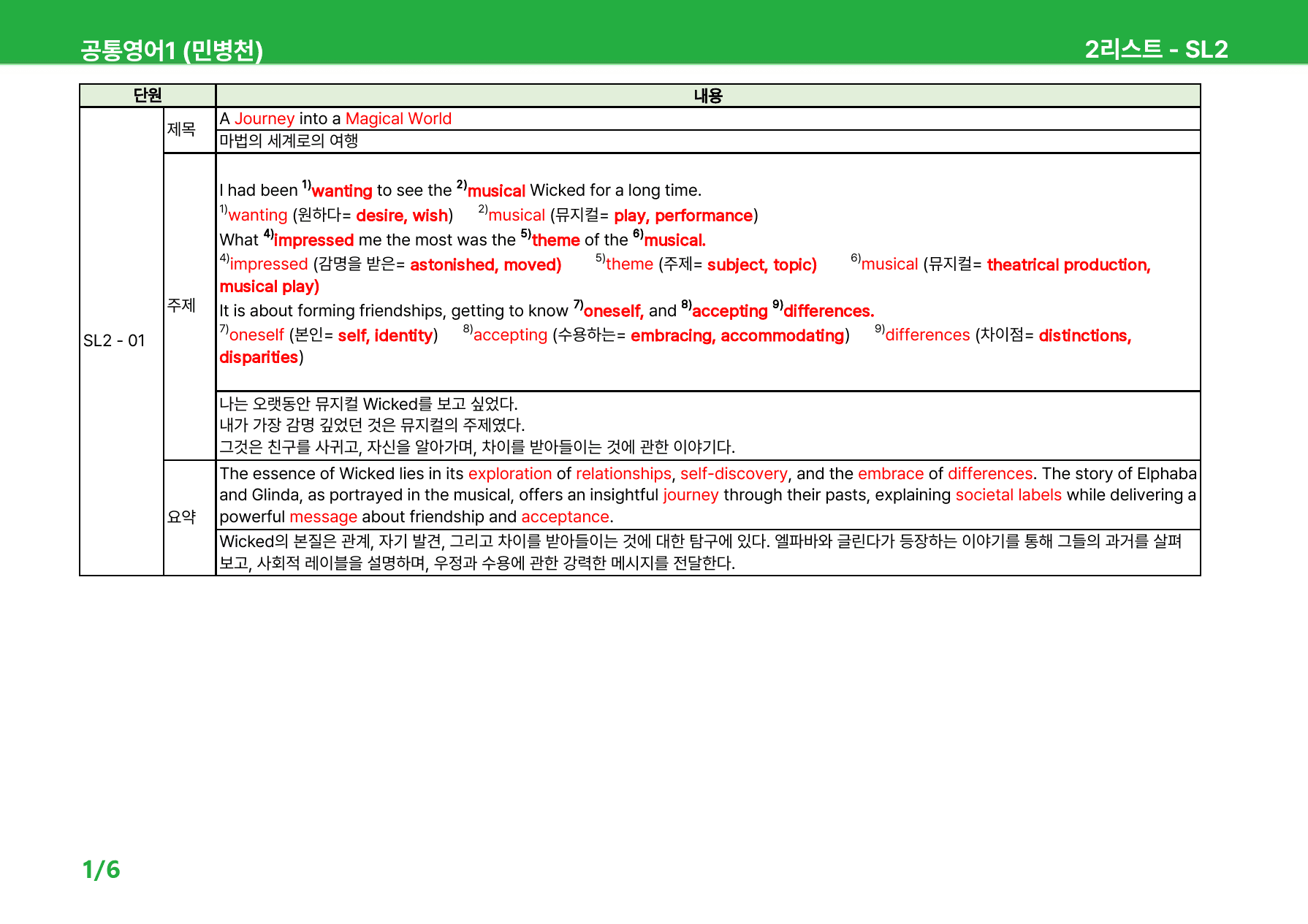1308x924 pixels.
Task: Click the sentence starting 'I had been wanting'
Action: (460, 190)
